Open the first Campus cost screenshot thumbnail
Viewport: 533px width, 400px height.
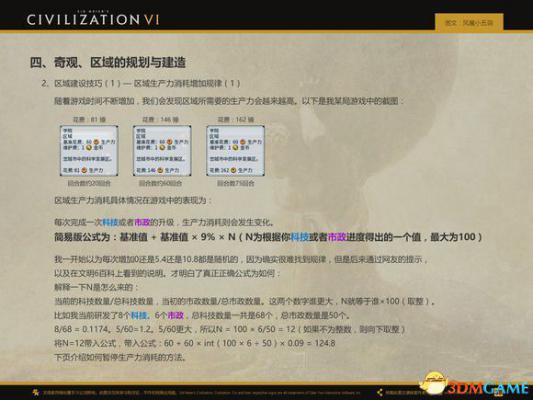pos(89,151)
